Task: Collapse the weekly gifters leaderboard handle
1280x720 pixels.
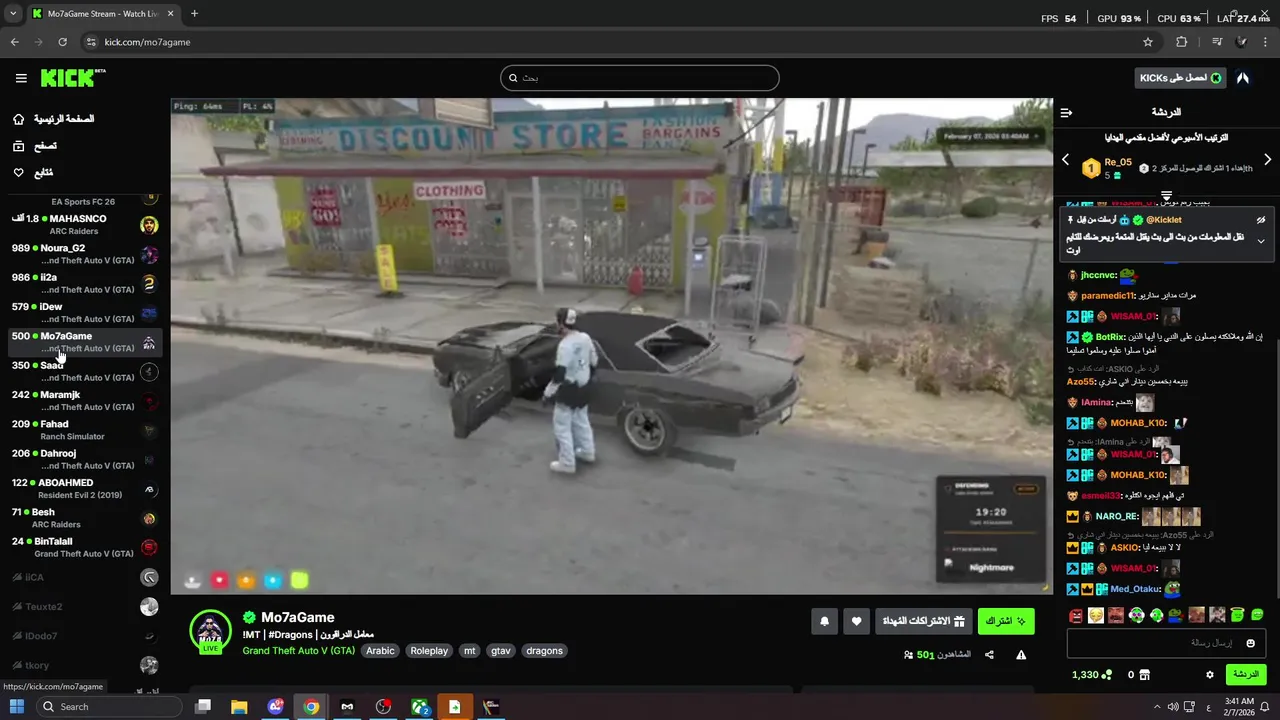Action: [1166, 196]
